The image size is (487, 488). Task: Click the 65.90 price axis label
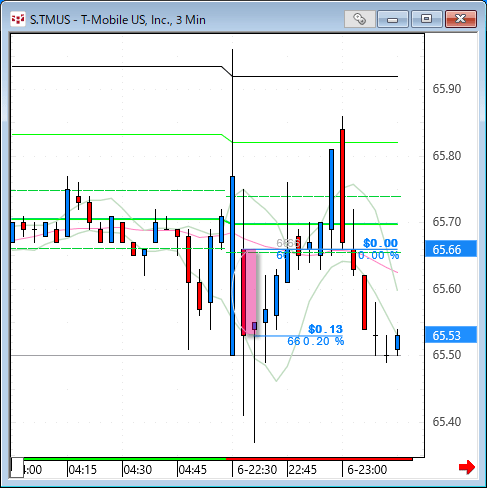point(447,89)
